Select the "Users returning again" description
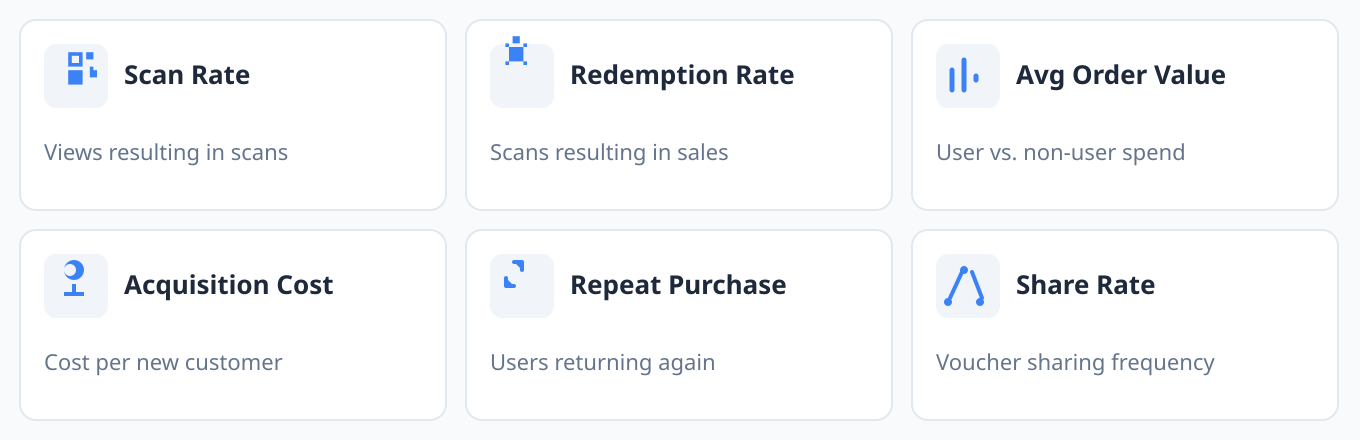Viewport: 1360px width, 440px height. tap(602, 363)
